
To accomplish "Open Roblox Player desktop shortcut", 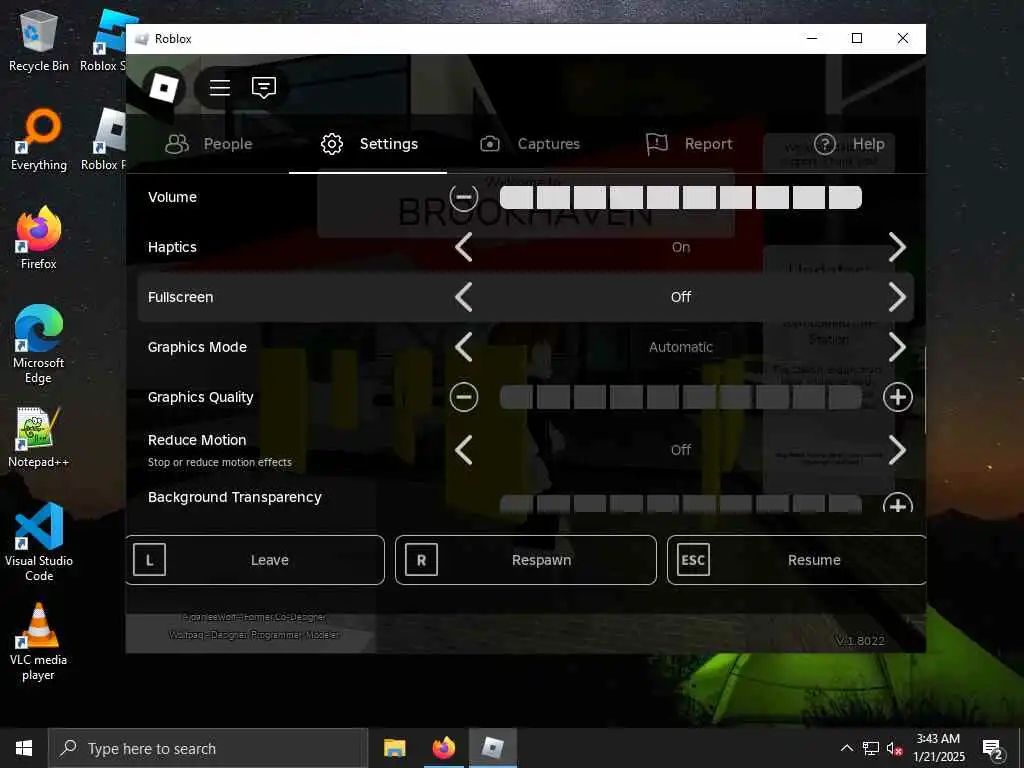I will pos(104,140).
